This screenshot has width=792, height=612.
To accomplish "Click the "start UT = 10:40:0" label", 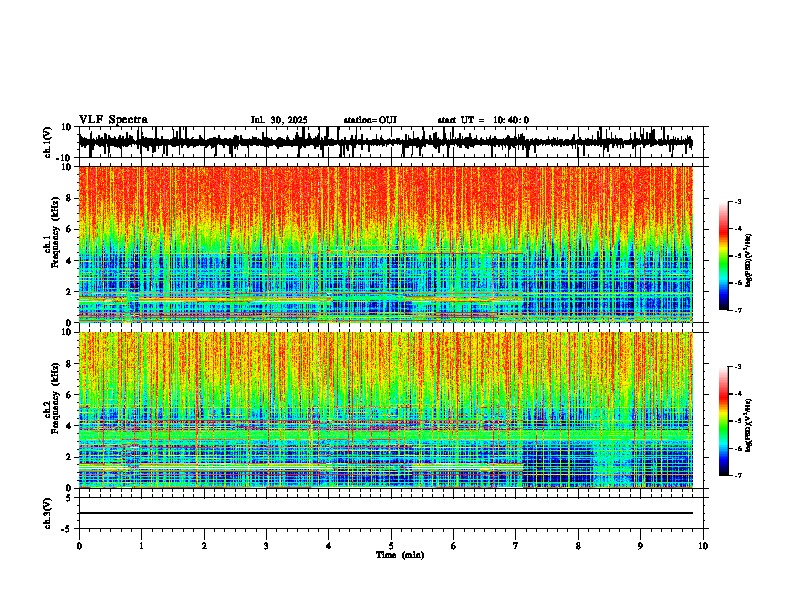I will [483, 120].
